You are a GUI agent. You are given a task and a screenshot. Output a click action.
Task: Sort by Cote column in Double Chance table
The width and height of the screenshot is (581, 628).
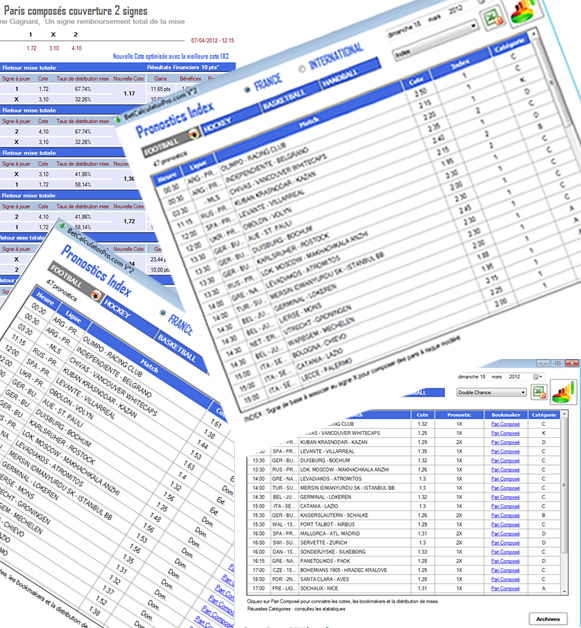pyautogui.click(x=422, y=415)
